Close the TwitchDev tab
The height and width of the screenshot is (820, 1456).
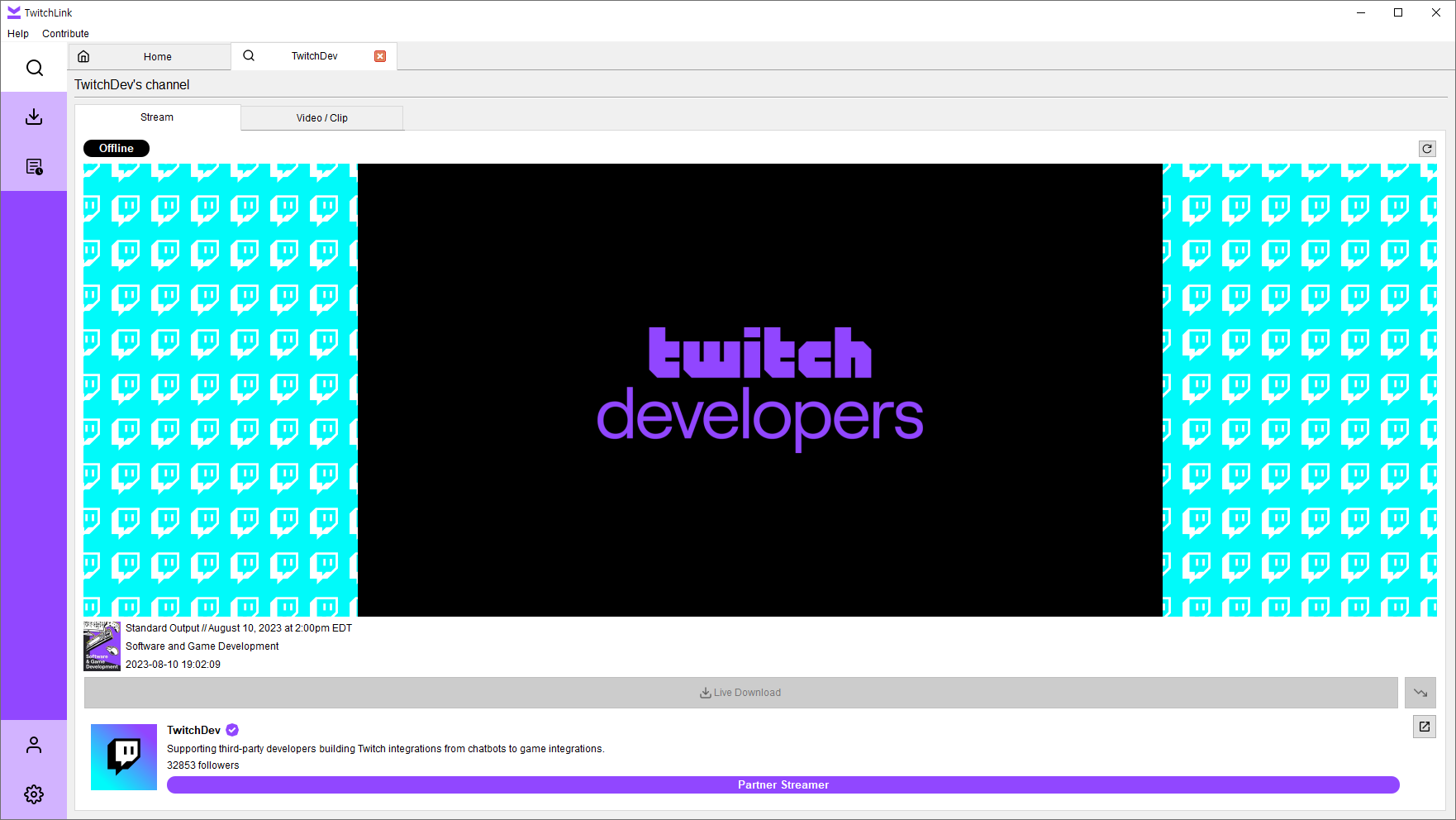pos(380,56)
